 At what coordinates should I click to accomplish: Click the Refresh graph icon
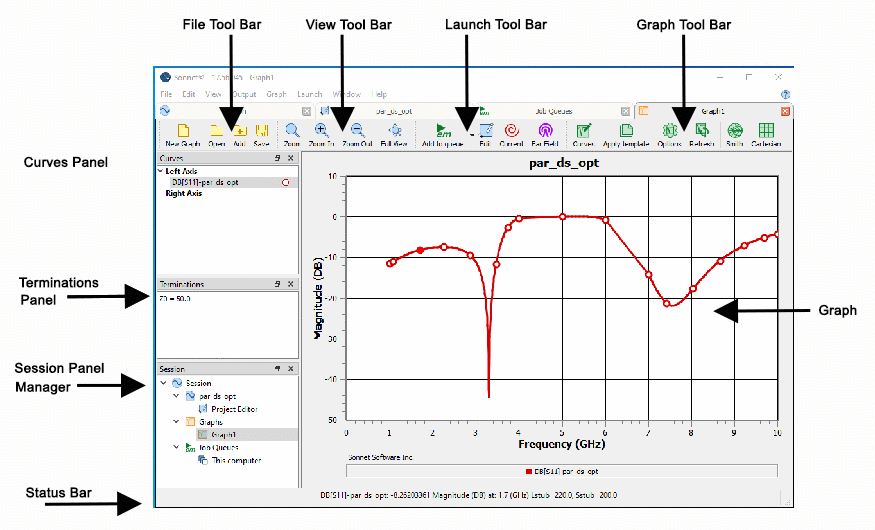click(702, 134)
